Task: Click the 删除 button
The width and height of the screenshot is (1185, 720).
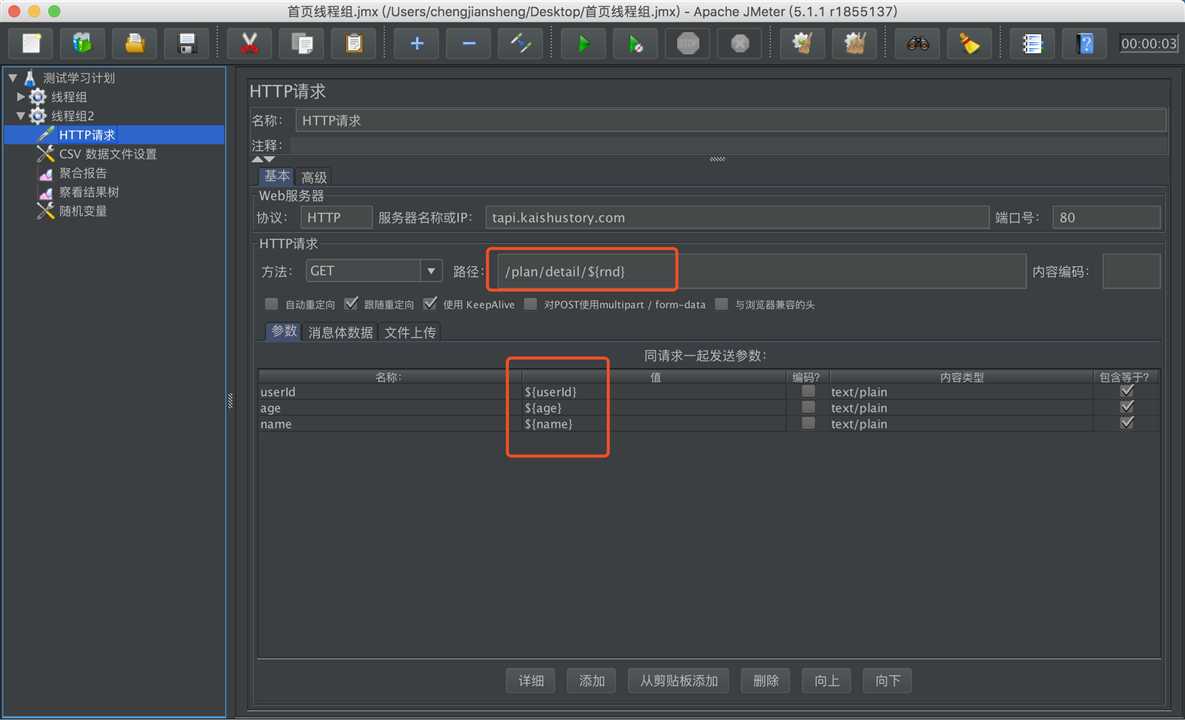Action: [x=766, y=681]
